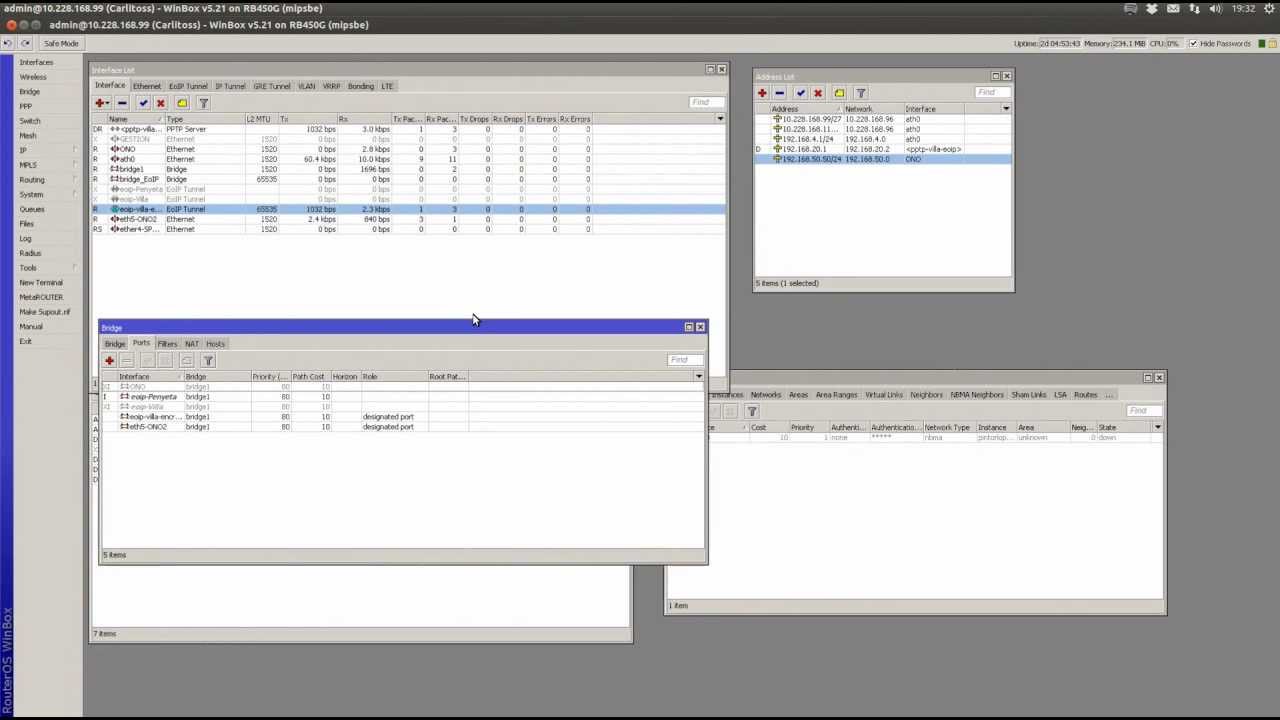1280x720 pixels.
Task: Open LSA tab in OSPF window
Action: (1060, 395)
